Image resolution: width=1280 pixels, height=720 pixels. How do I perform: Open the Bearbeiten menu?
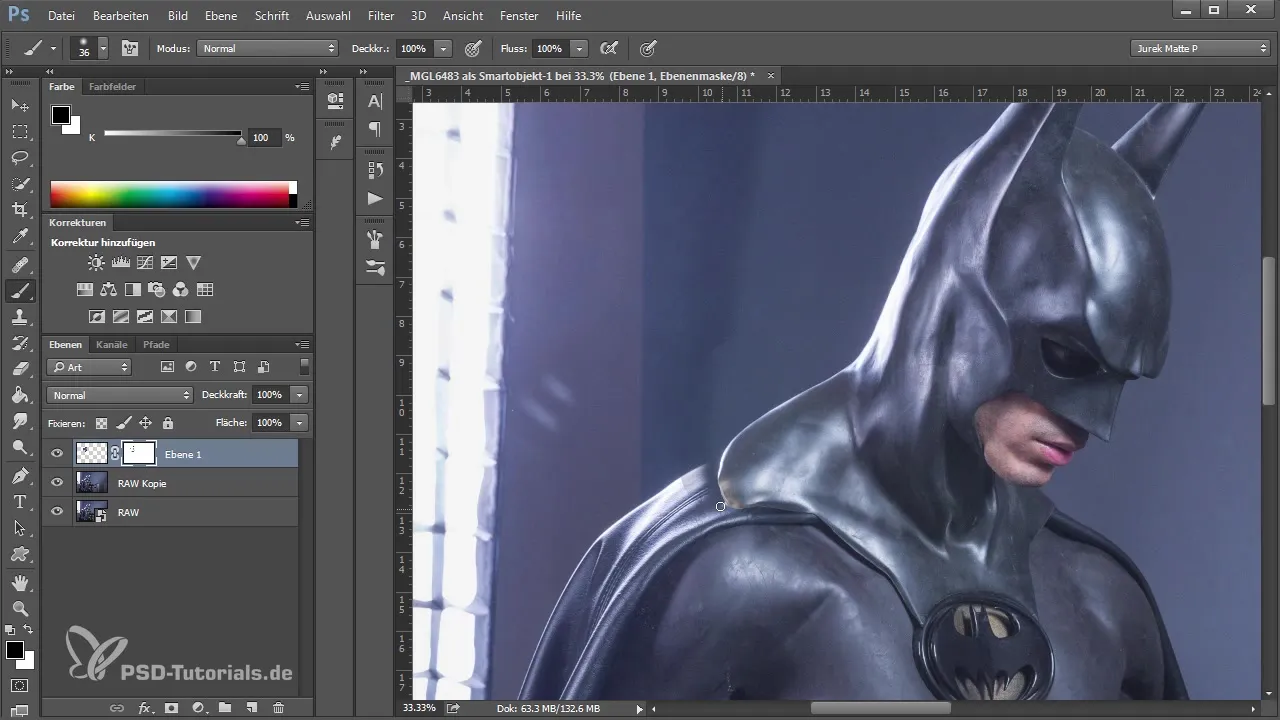(x=121, y=16)
